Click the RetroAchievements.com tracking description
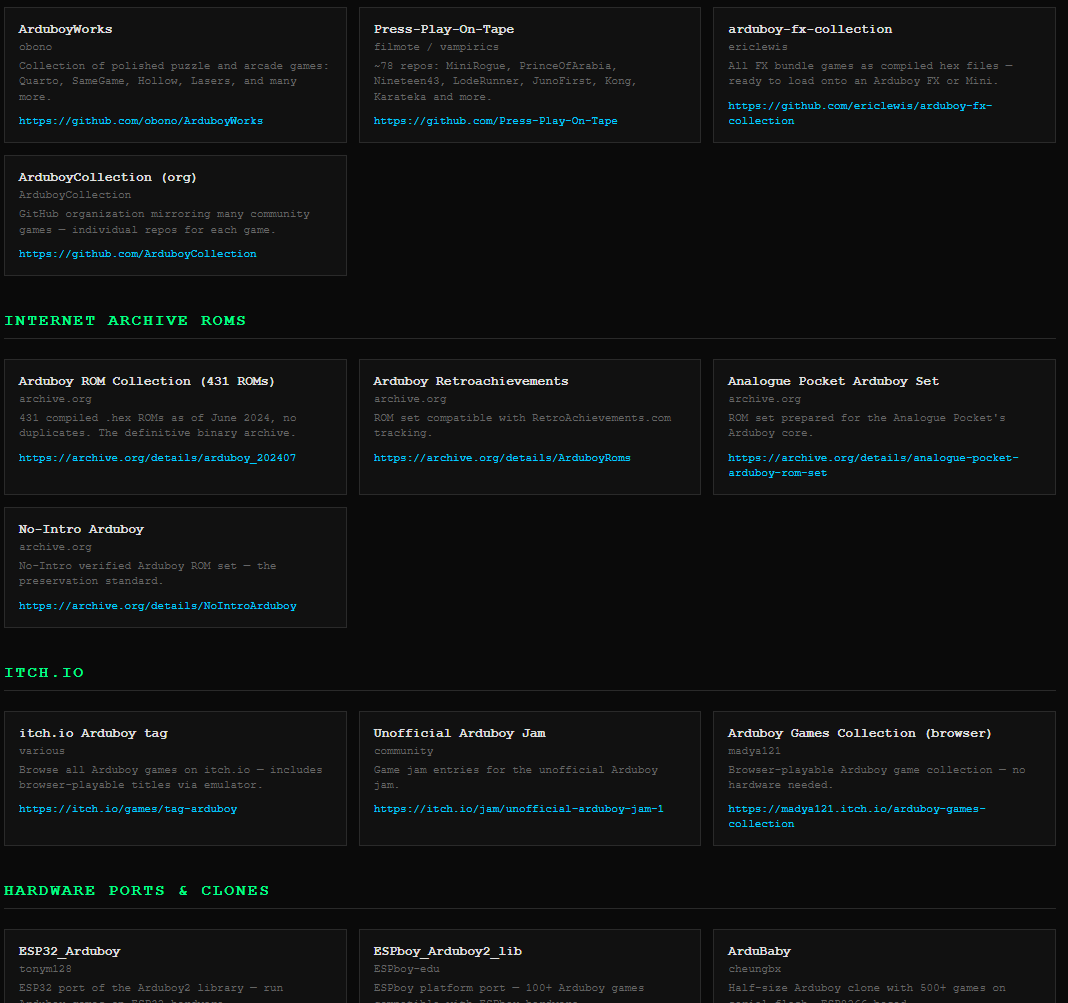The width and height of the screenshot is (1068, 1003). click(522, 426)
